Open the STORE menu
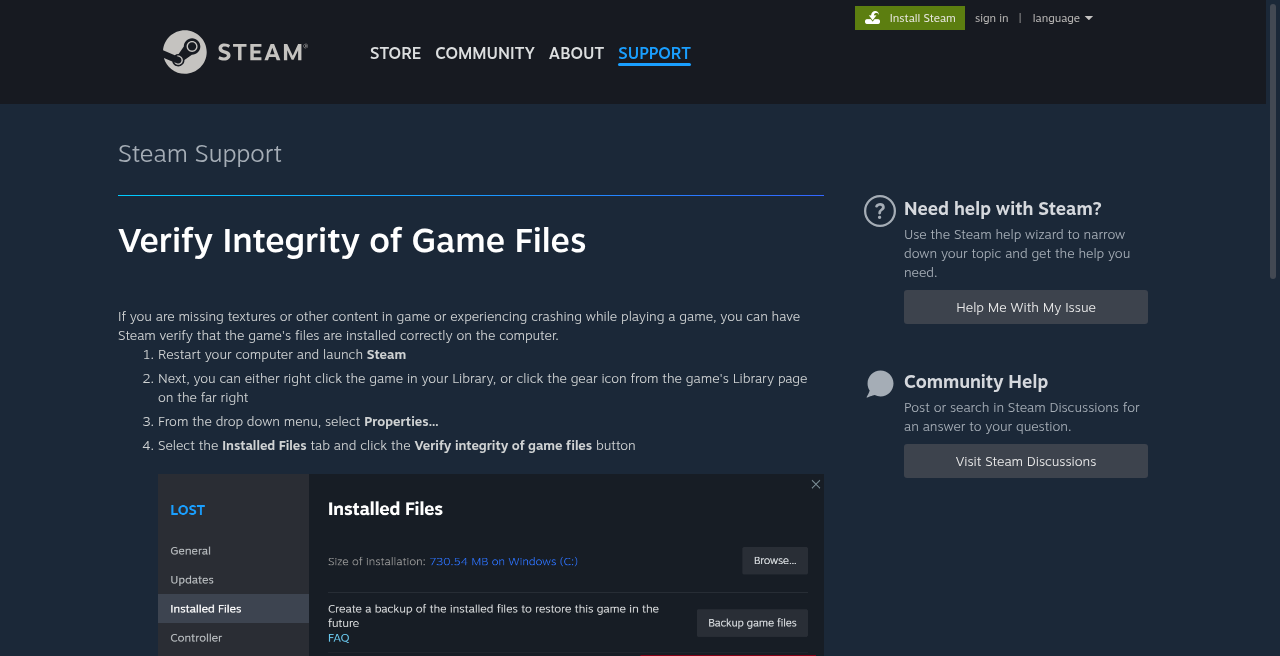The image size is (1280, 656). 395,53
